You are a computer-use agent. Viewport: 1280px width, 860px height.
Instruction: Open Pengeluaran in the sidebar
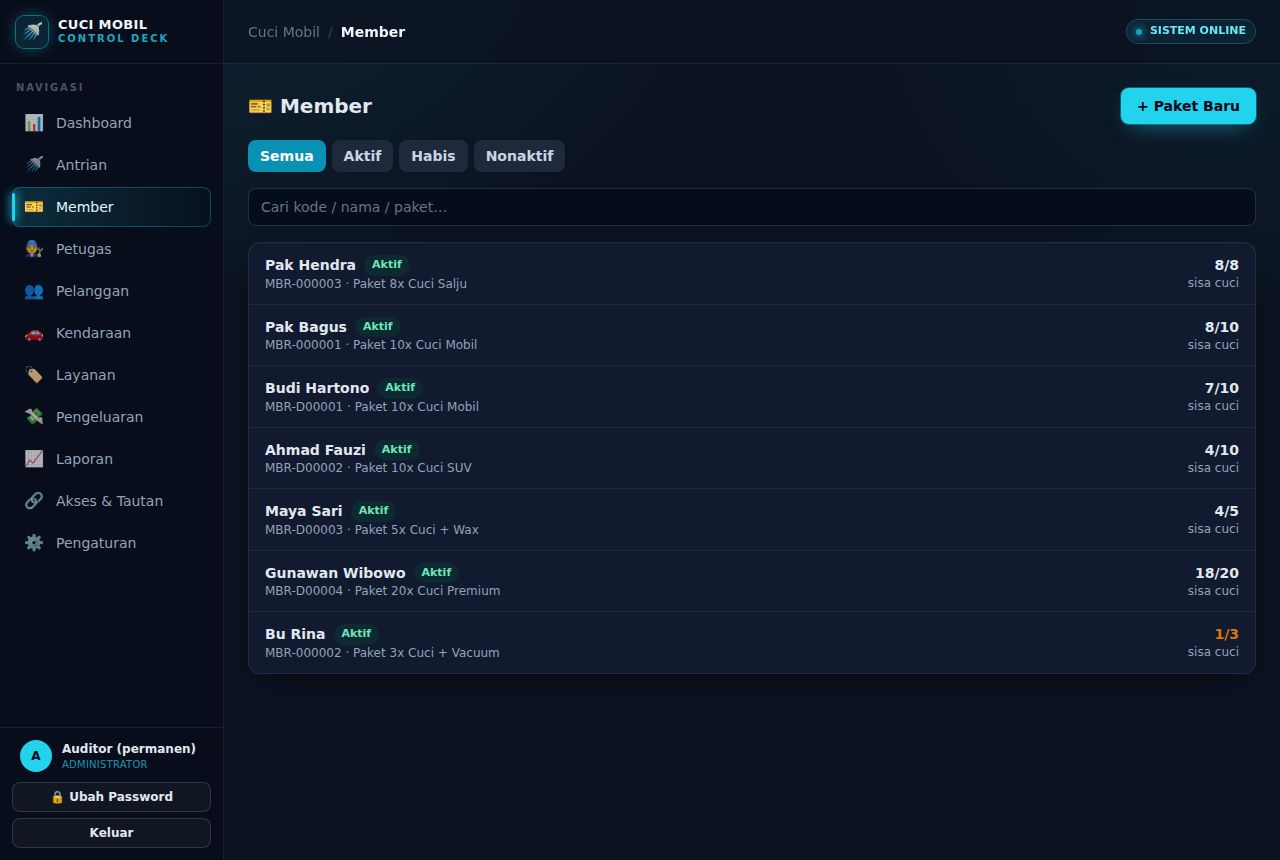click(111, 417)
